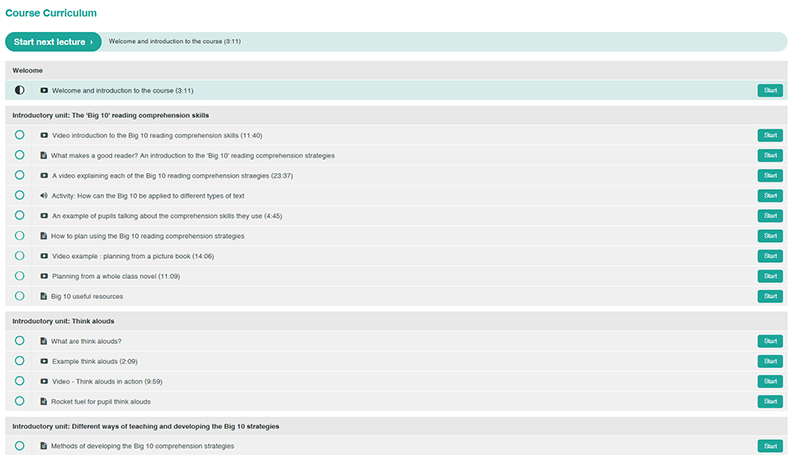Mark What makes a good reader complete
This screenshot has height=455, width=800.
coord(19,155)
